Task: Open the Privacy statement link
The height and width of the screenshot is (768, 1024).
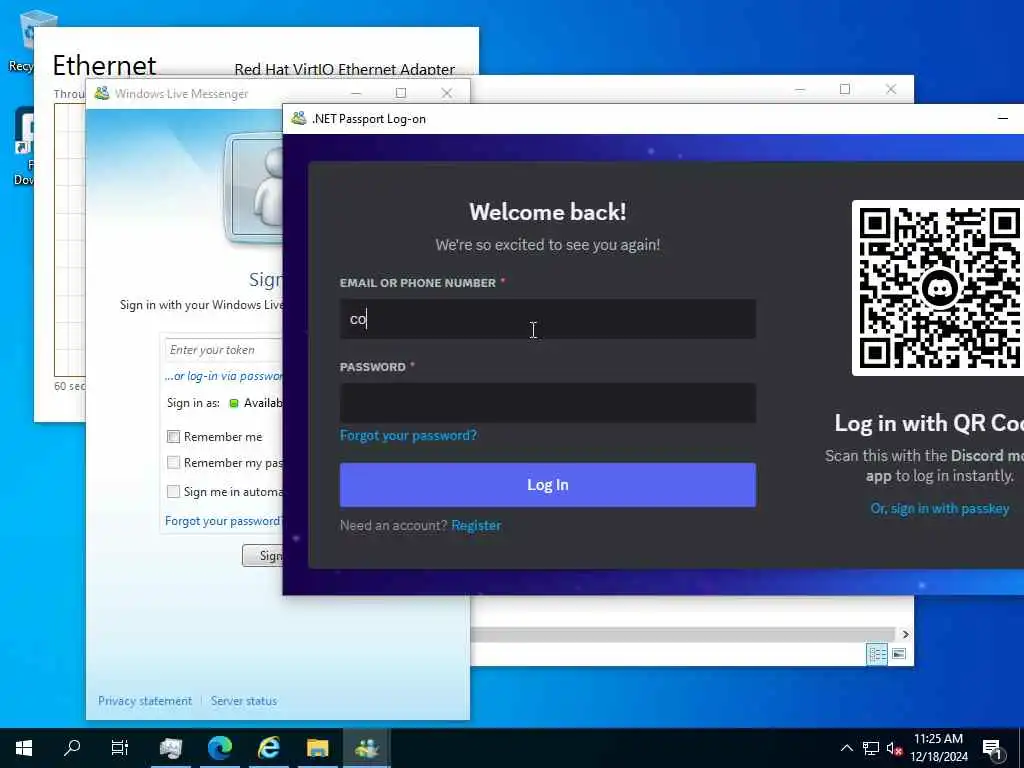Action: point(145,701)
